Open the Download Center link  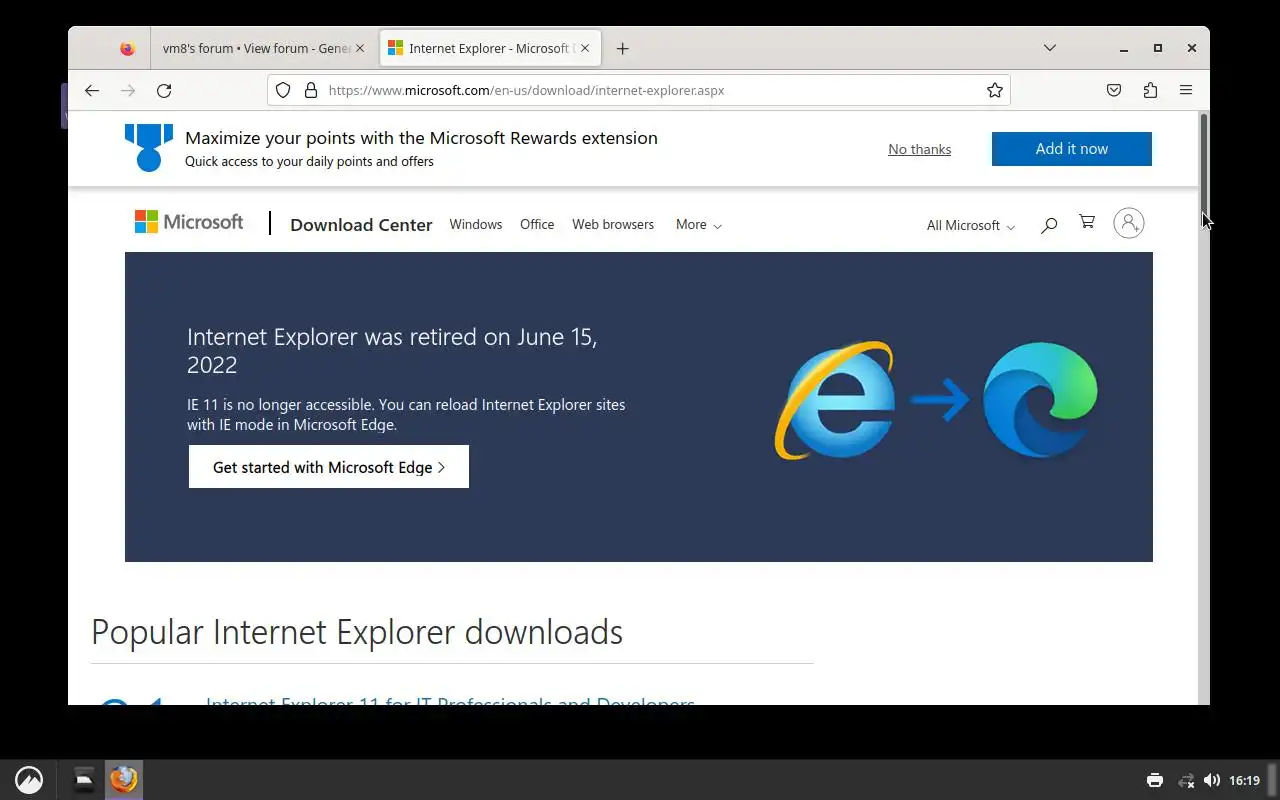click(361, 225)
